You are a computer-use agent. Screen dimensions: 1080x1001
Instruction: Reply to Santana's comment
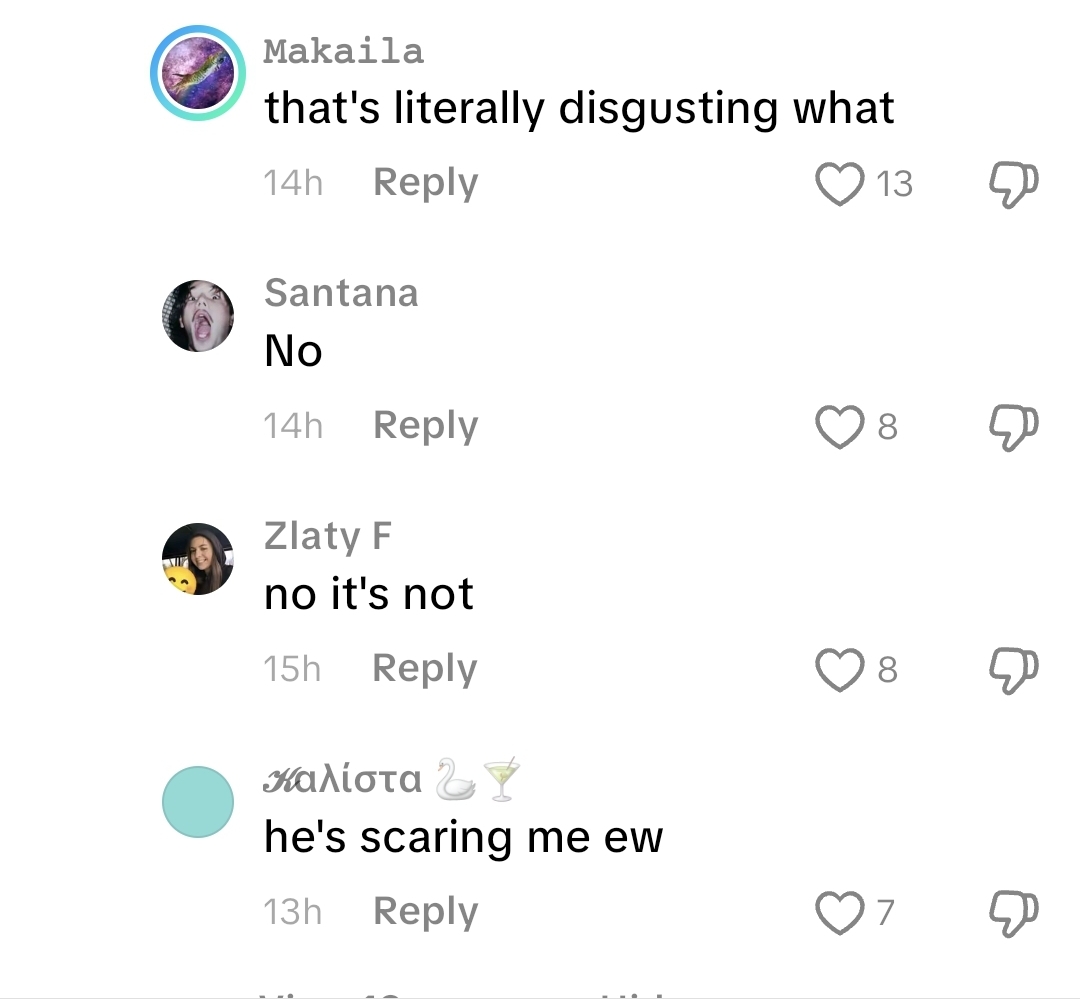(425, 426)
